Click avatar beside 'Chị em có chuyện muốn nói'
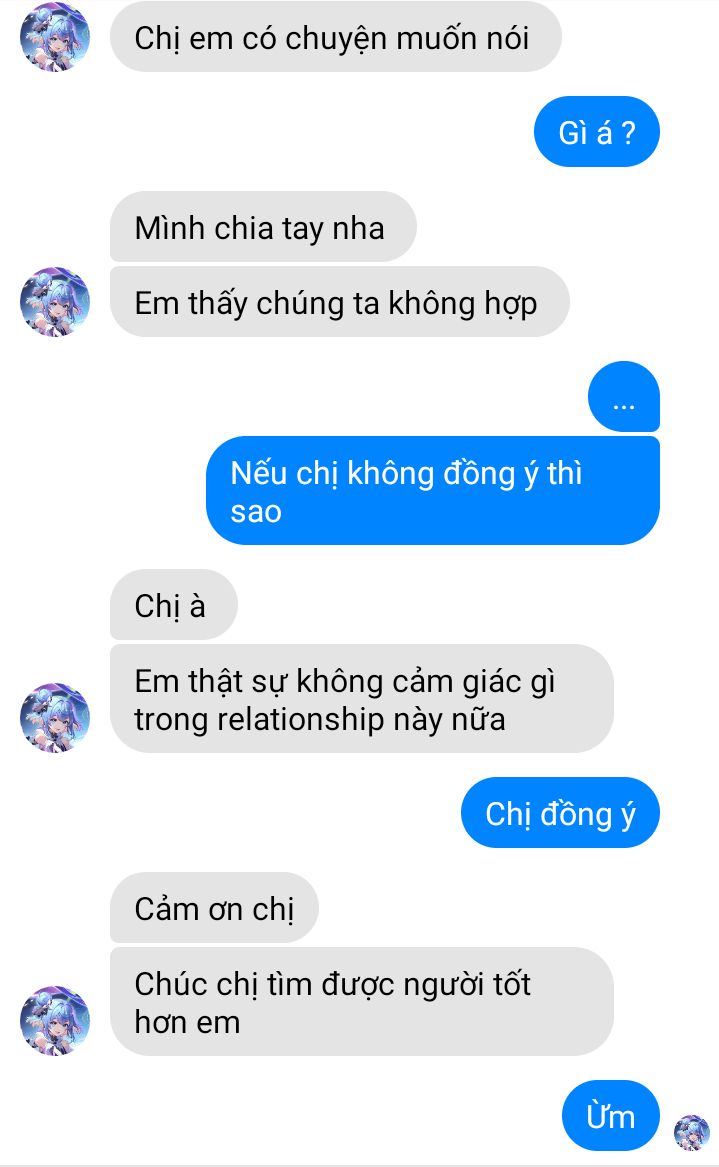 tap(54, 36)
